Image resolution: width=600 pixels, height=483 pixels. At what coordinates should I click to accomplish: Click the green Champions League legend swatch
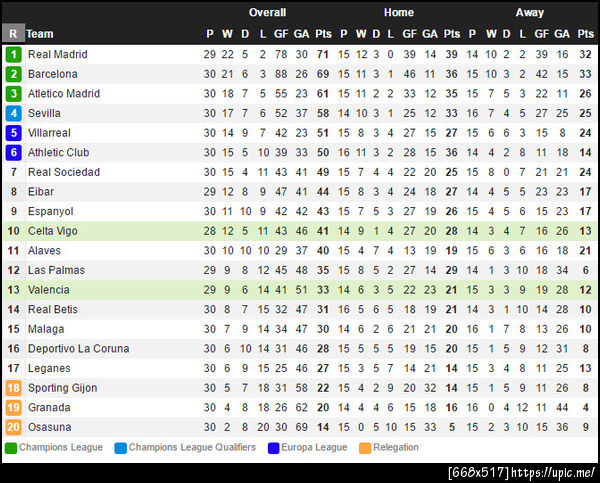click(11, 448)
